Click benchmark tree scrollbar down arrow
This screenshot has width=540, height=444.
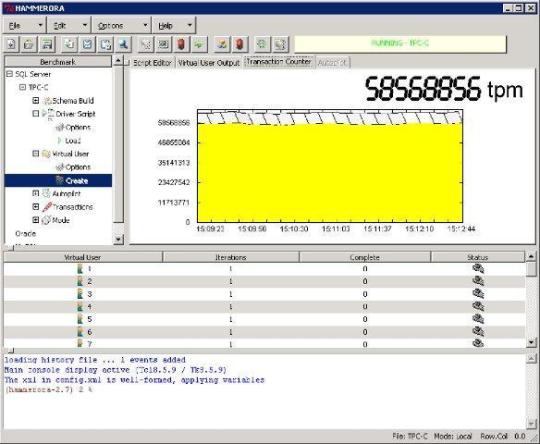[x=118, y=239]
